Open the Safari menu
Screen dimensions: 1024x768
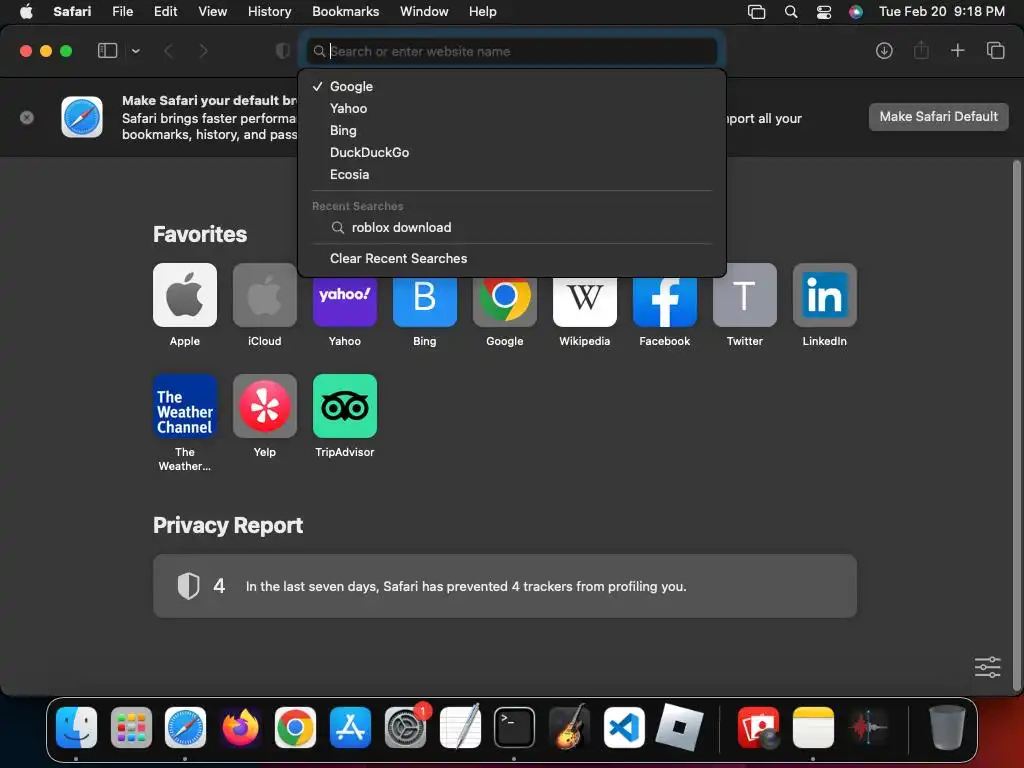tap(72, 11)
